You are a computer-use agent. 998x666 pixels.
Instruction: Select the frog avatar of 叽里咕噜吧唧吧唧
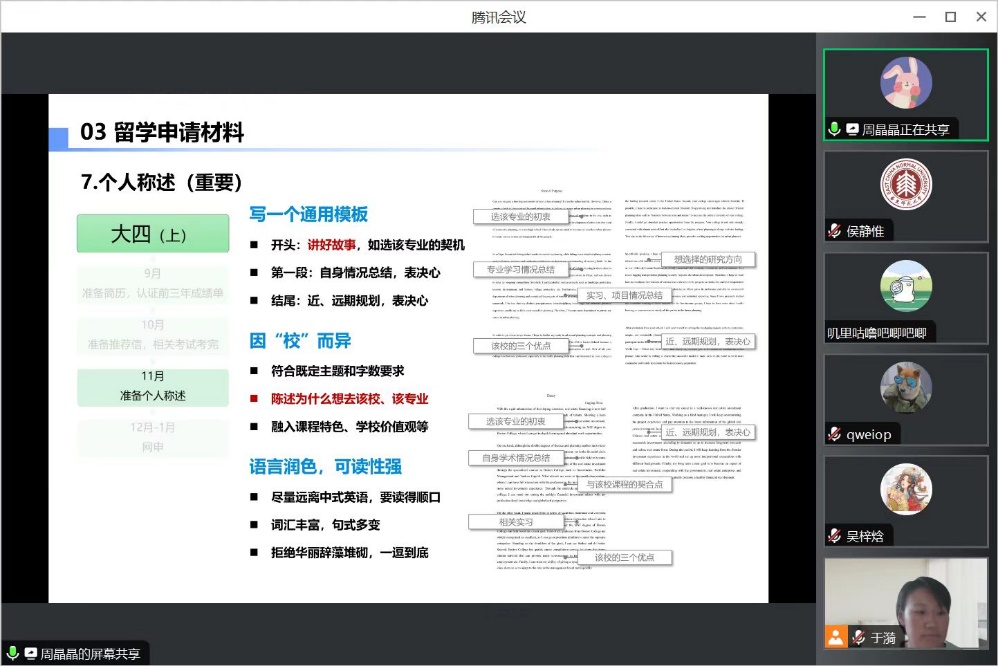click(x=906, y=287)
